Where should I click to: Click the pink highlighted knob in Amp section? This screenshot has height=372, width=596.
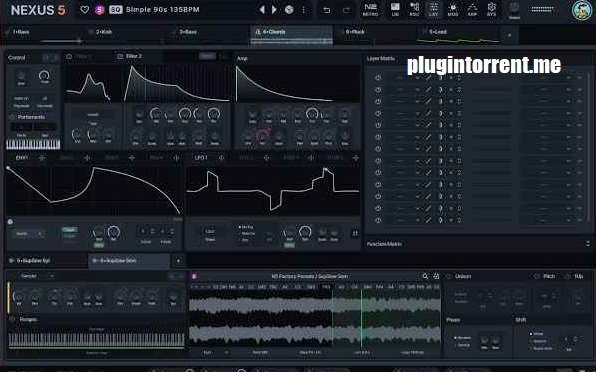[263, 135]
